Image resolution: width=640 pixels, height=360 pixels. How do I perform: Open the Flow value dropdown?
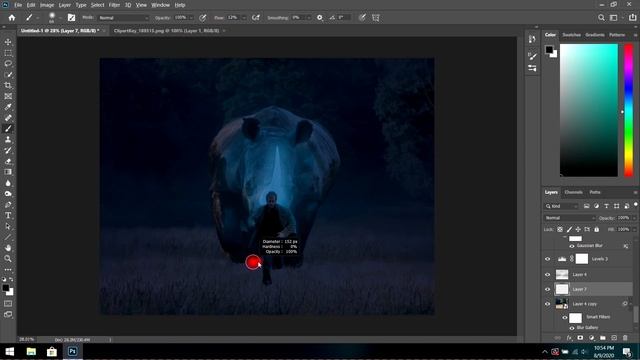244,18
